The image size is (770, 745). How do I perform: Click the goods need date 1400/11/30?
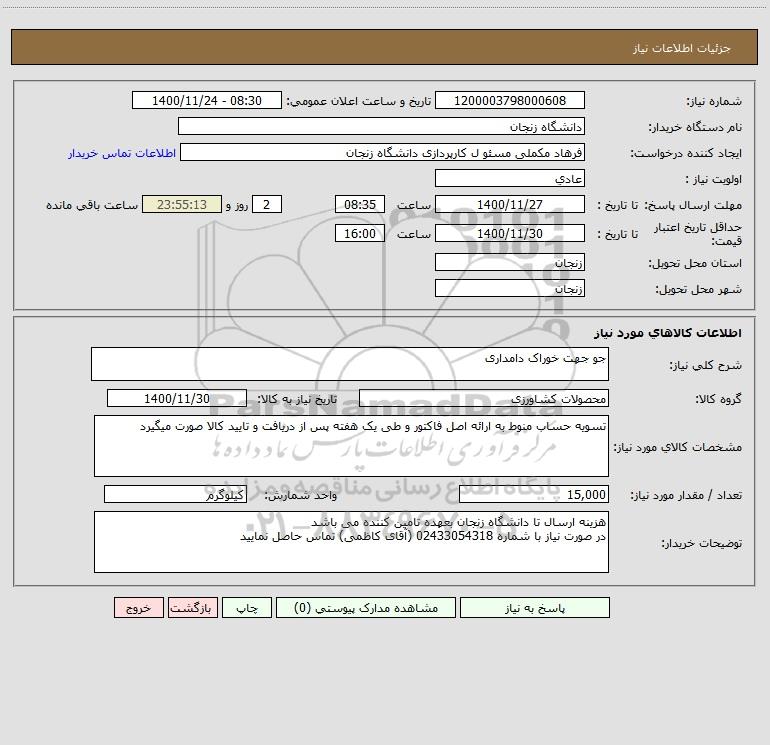pos(177,398)
